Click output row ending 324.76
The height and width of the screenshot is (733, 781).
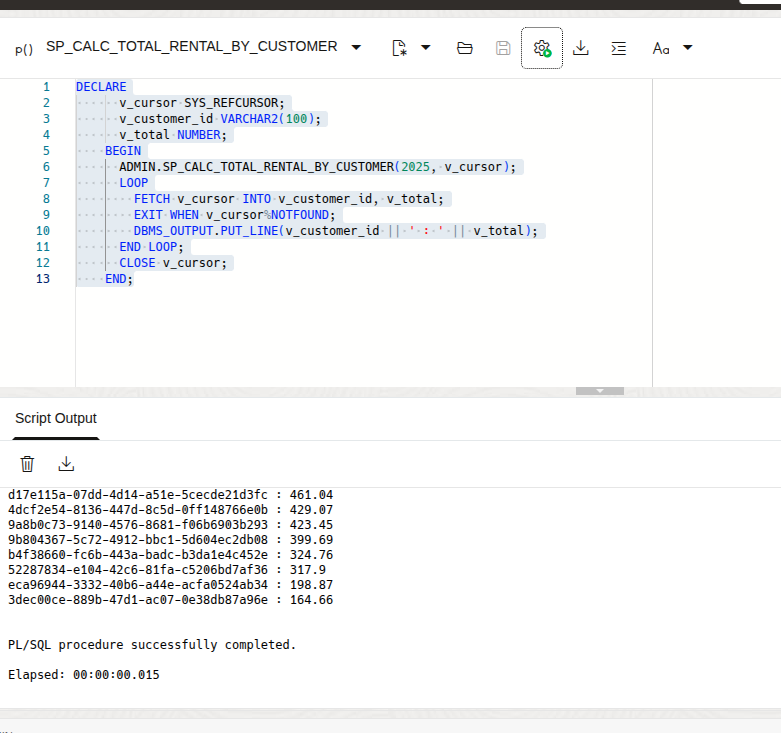(170, 555)
